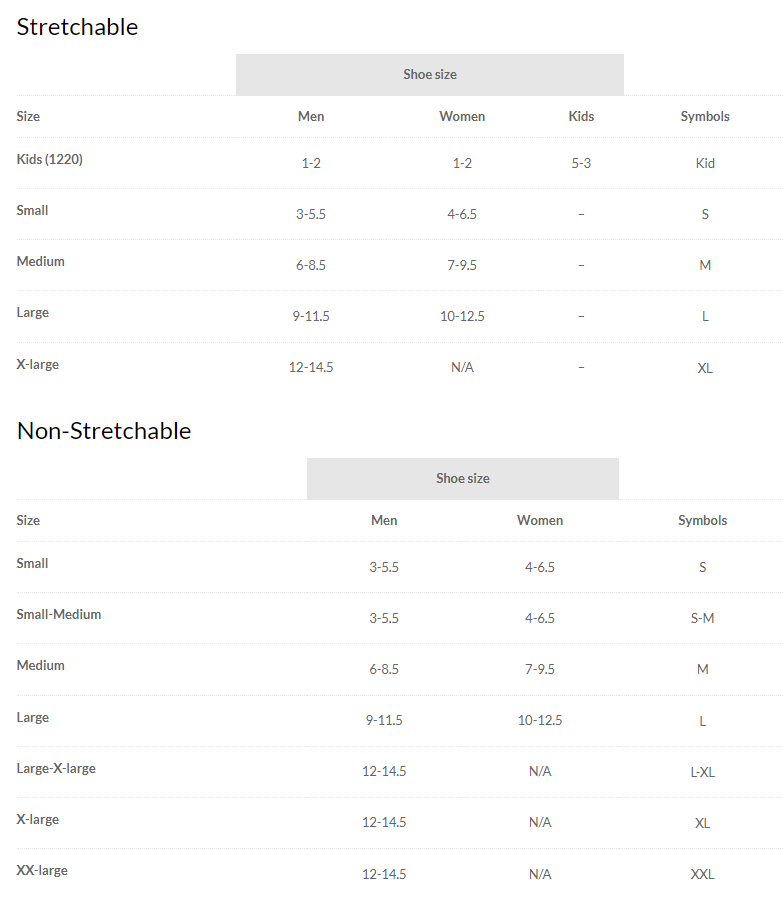
Task: Click Women's N/A cell in Stretchable X-large row
Action: [x=462, y=368]
